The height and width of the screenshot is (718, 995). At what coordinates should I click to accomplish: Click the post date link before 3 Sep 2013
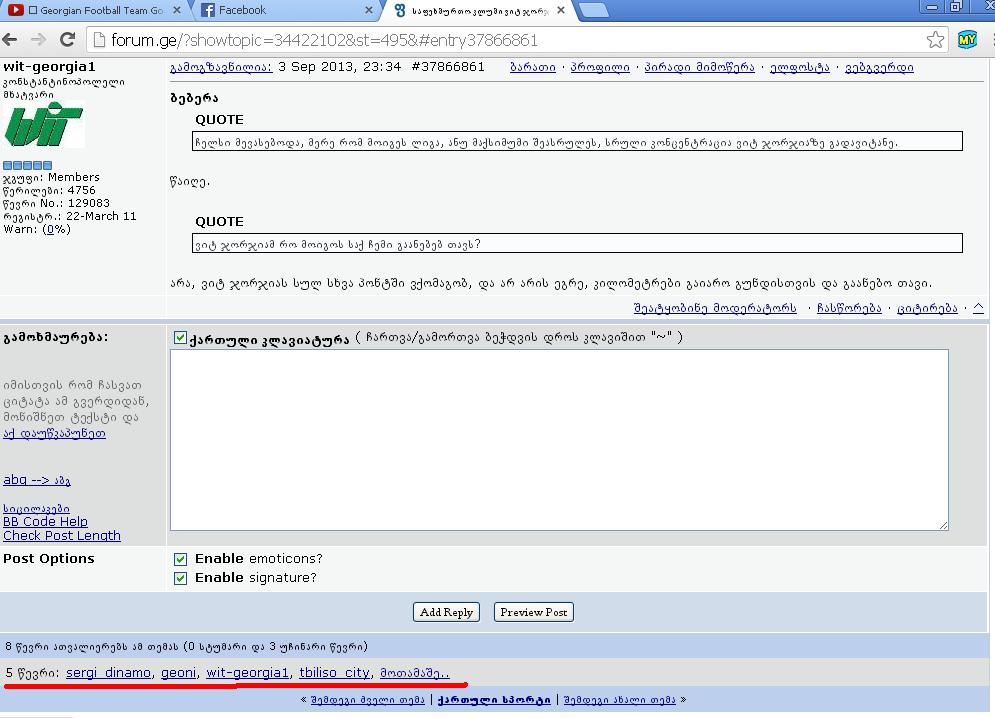221,67
